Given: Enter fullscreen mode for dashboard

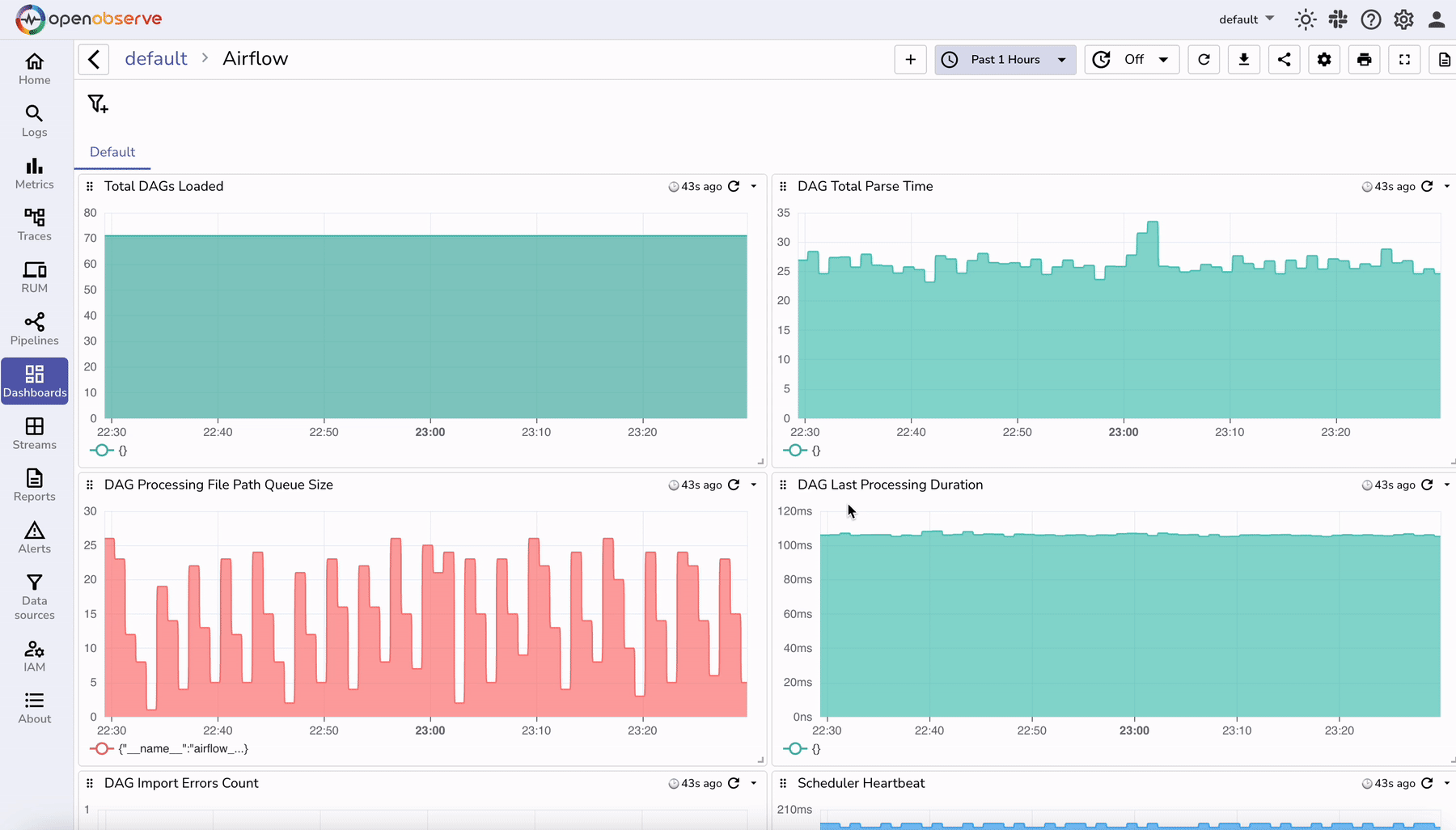Looking at the screenshot, I should tap(1404, 59).
